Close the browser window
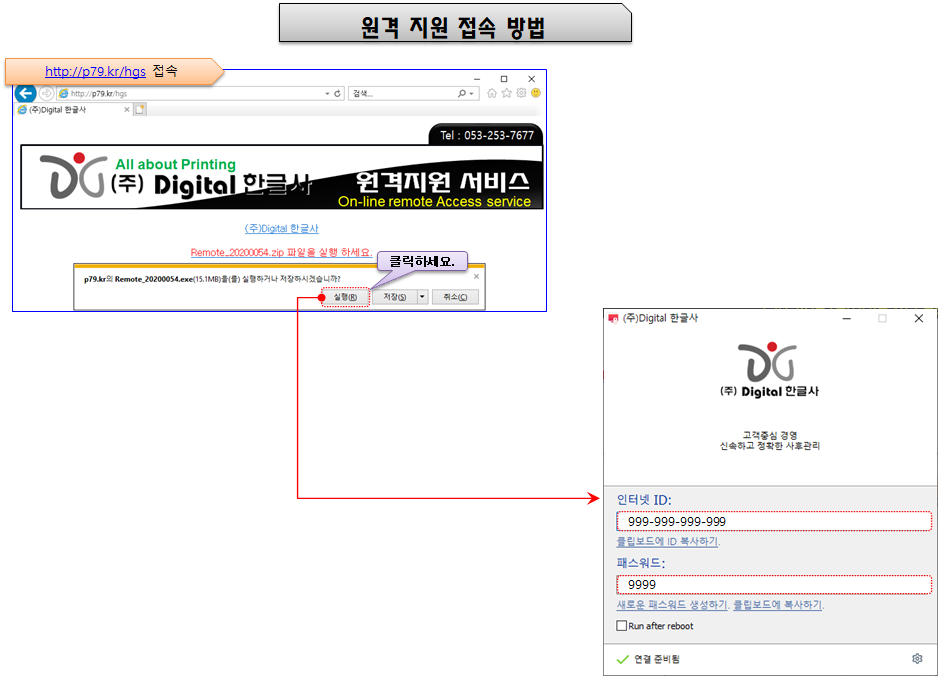Screen dimensions: 938x676 (x=531, y=79)
